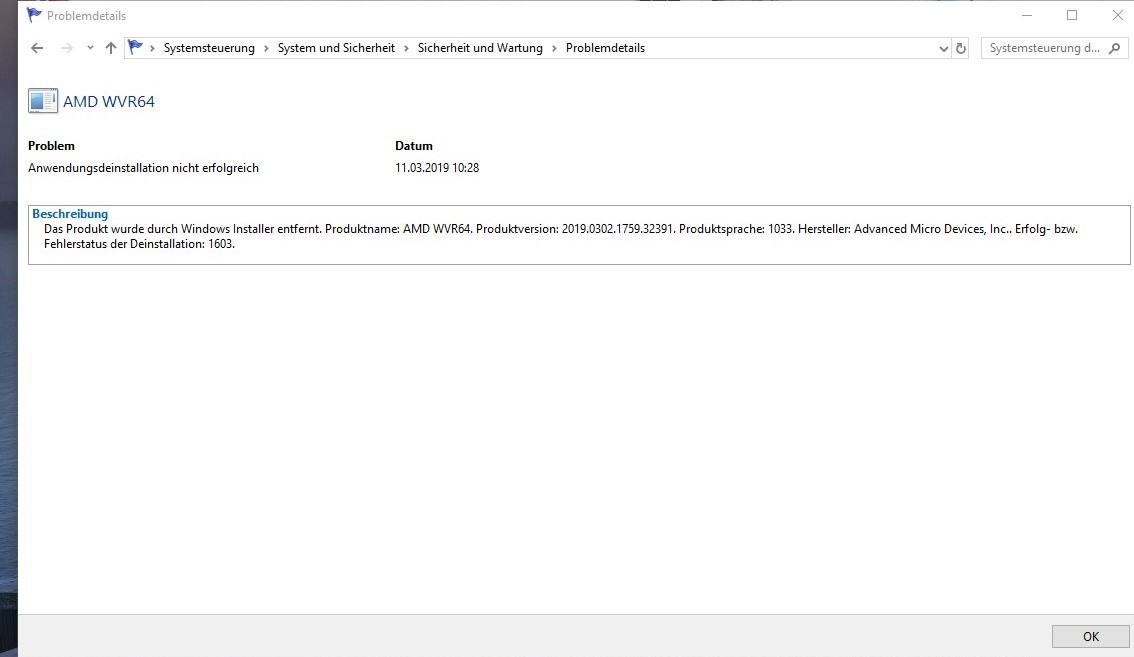Open the recent locations dropdown arrow
The image size is (1134, 657).
pyautogui.click(x=90, y=48)
